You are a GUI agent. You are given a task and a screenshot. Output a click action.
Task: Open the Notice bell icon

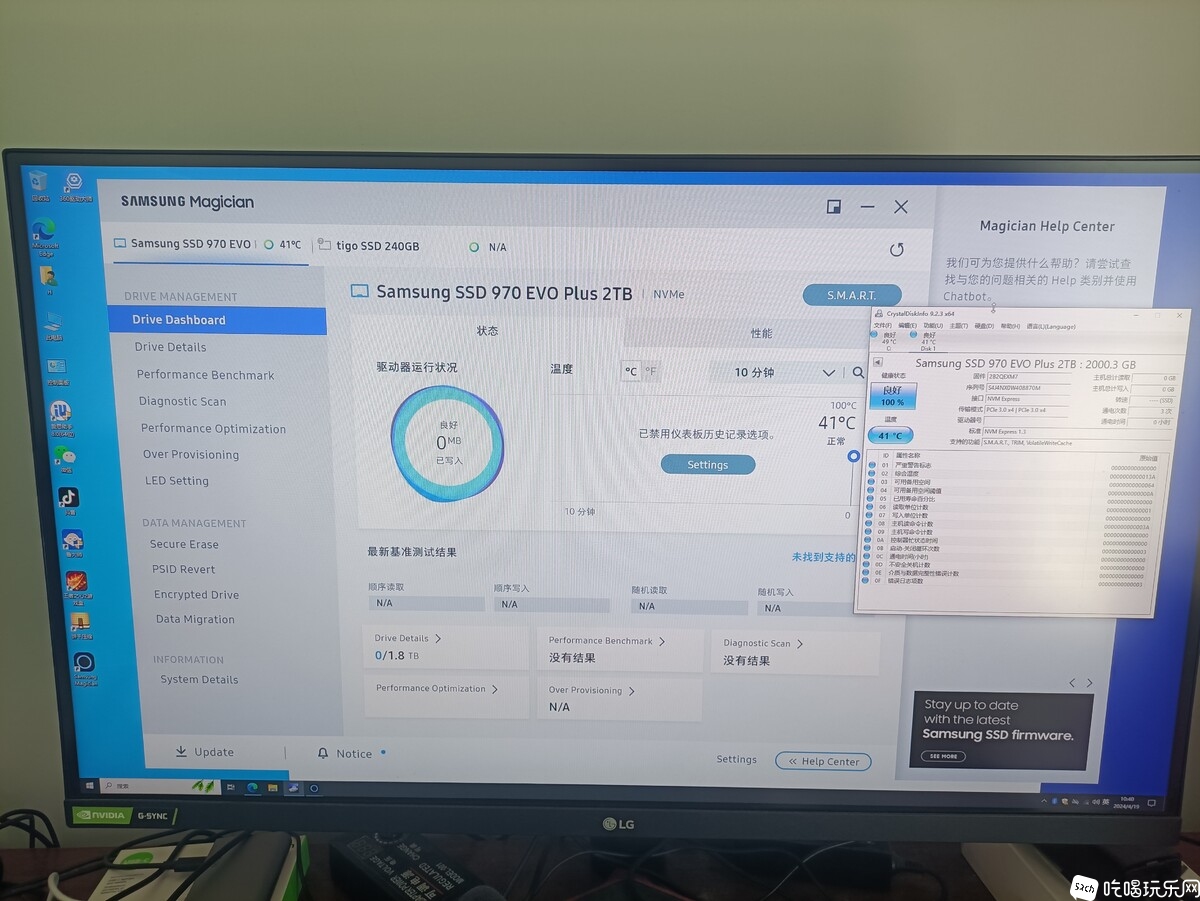coord(323,753)
